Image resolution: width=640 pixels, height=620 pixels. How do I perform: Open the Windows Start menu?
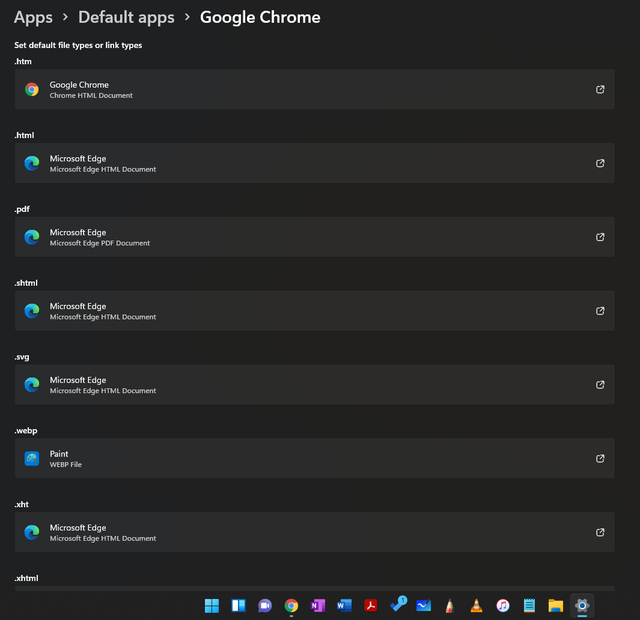click(x=212, y=606)
